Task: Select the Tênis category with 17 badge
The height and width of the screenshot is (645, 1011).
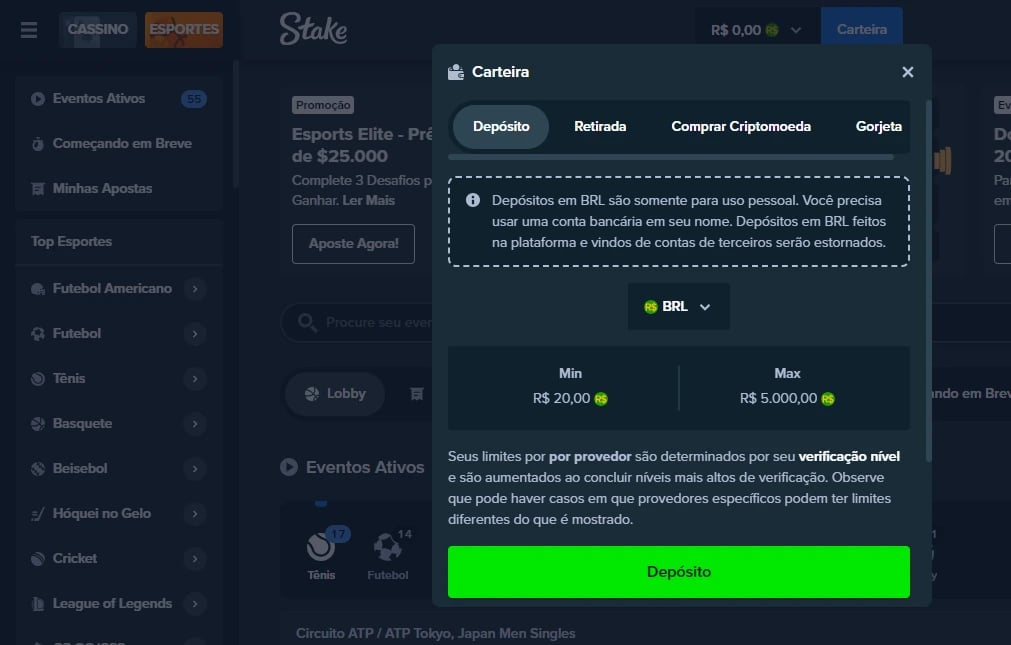Action: pyautogui.click(x=321, y=553)
